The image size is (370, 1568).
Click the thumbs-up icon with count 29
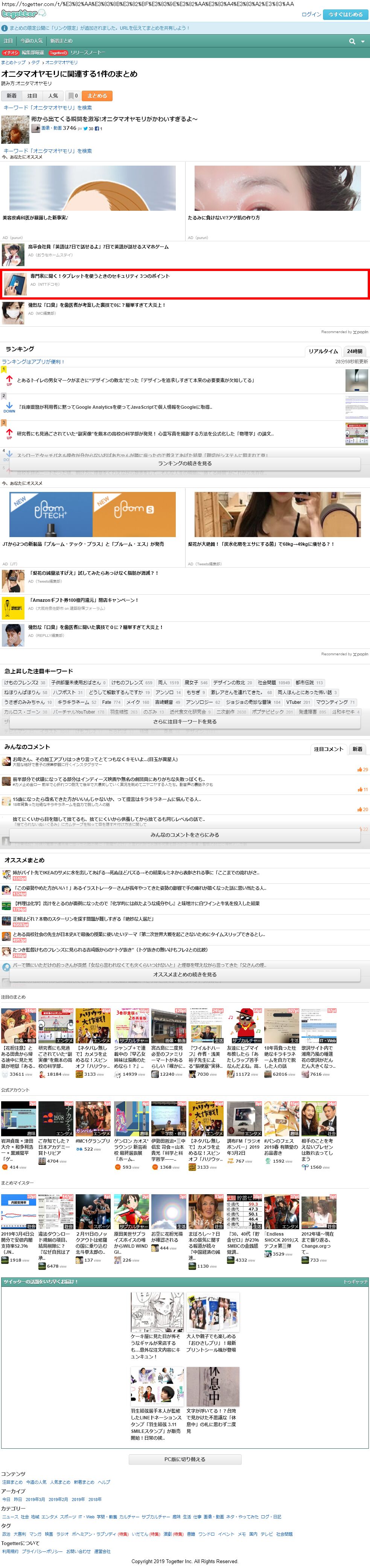359,769
